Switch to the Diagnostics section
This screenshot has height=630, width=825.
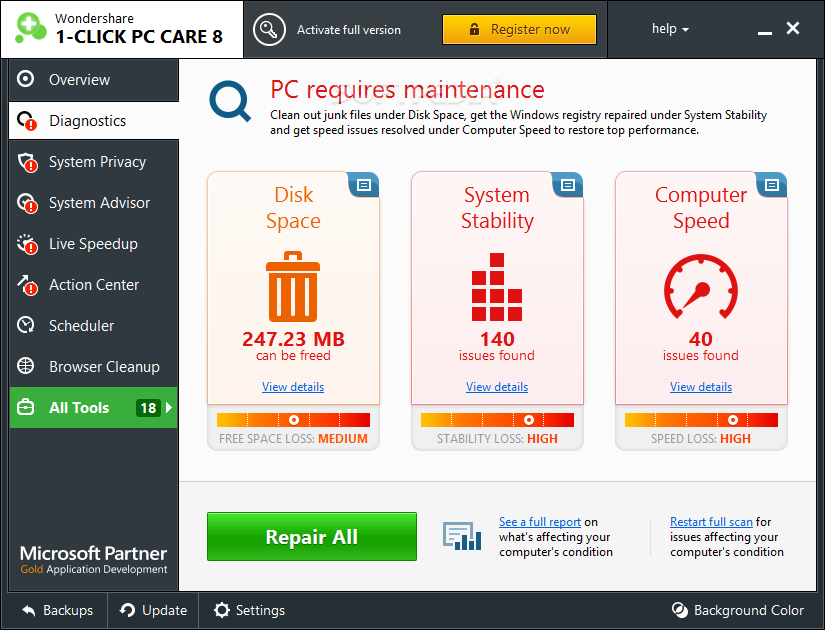point(94,121)
